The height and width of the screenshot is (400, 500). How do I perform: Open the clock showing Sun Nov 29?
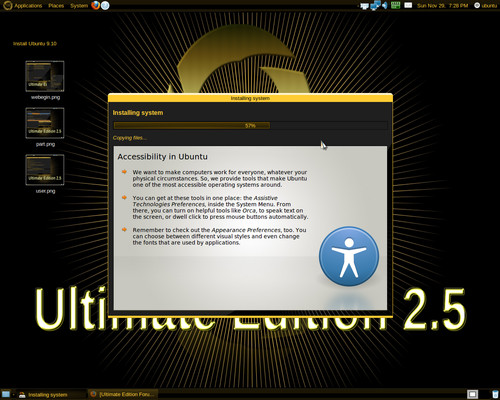(x=442, y=6)
